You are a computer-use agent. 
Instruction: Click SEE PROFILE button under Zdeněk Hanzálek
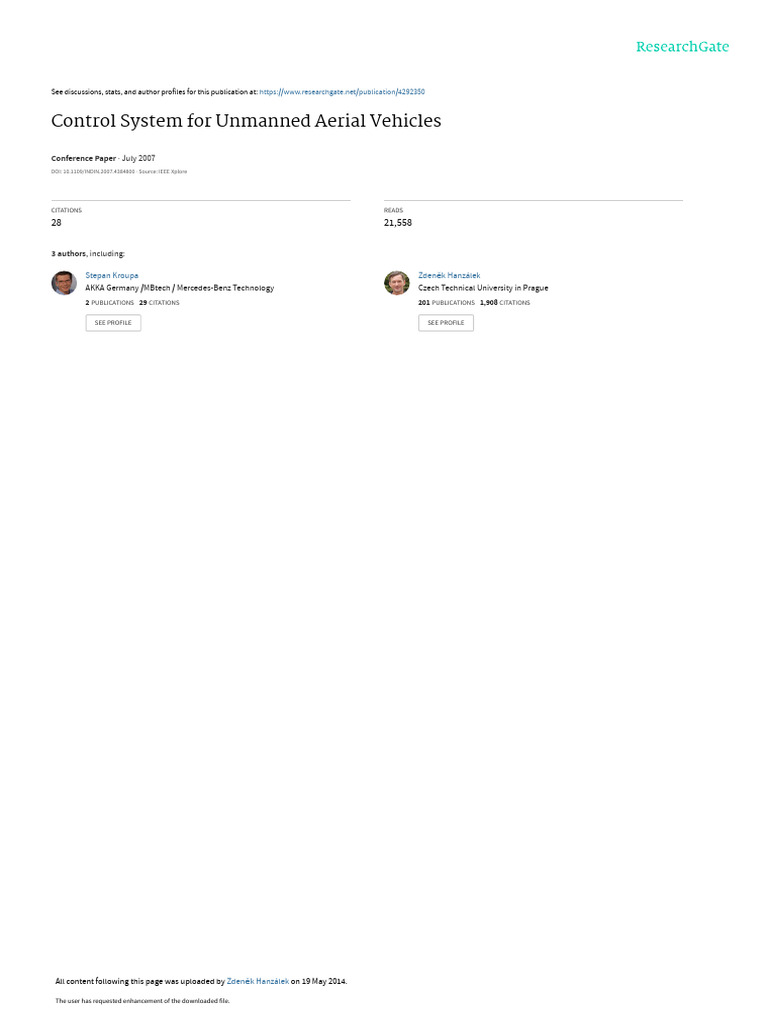[446, 323]
